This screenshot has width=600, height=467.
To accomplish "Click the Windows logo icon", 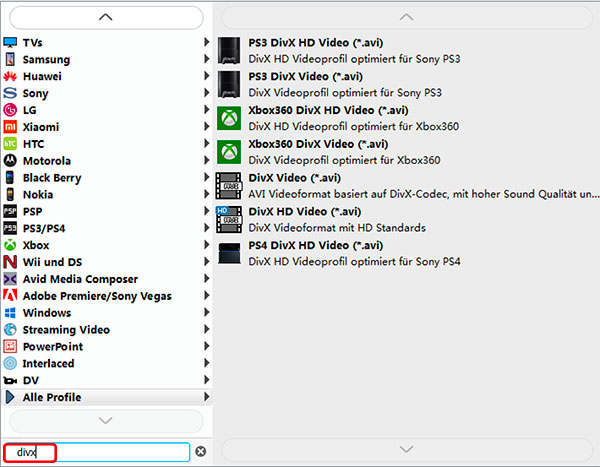I will (10, 313).
